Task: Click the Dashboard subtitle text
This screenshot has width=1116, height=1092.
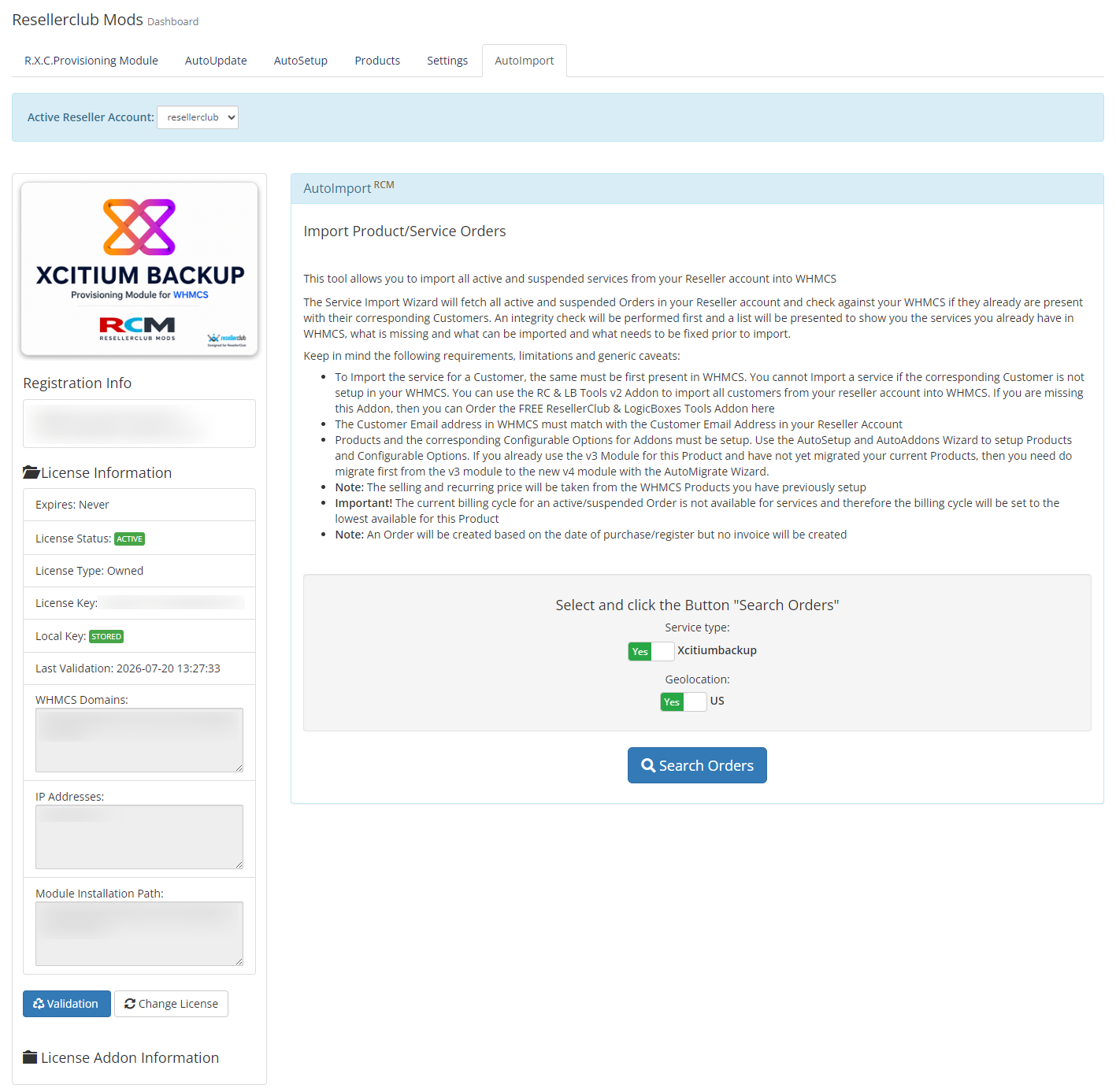Action: pyautogui.click(x=172, y=22)
